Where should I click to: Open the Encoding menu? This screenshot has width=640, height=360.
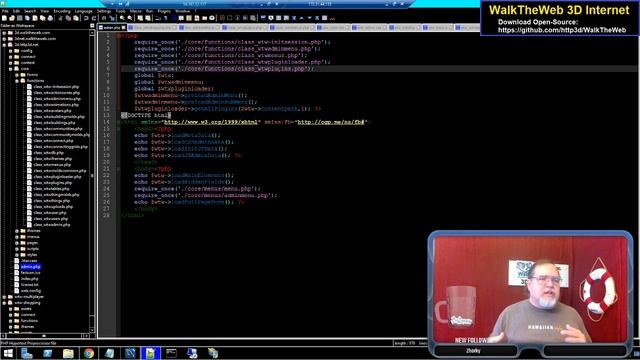tap(62, 11)
